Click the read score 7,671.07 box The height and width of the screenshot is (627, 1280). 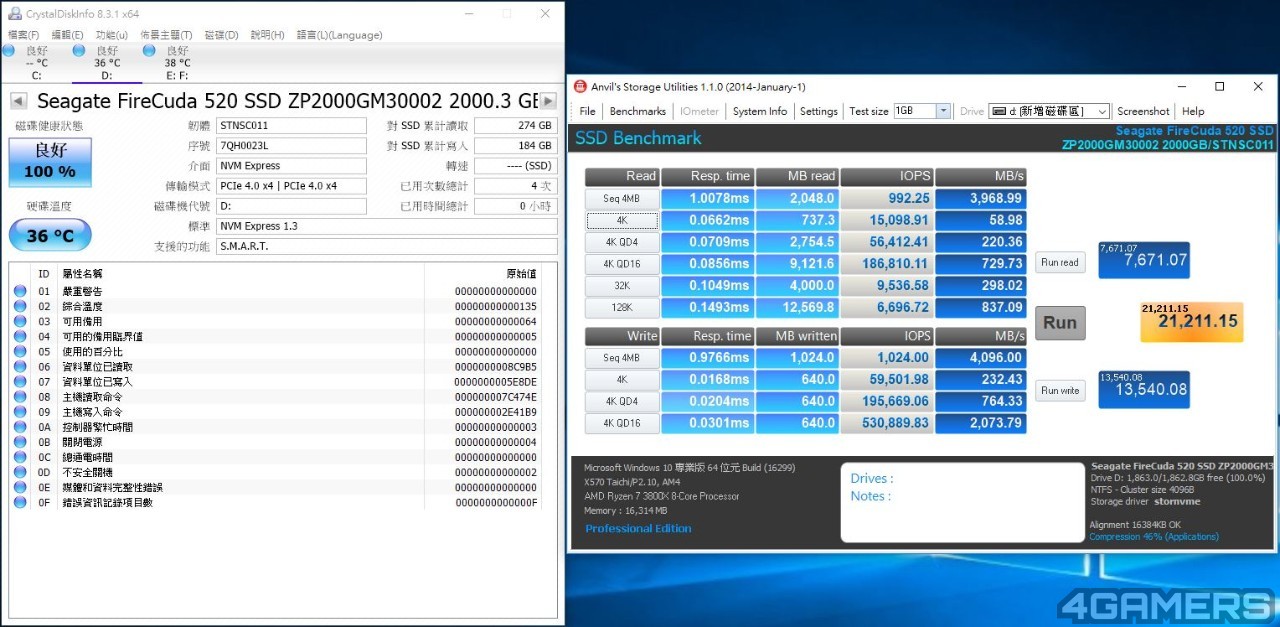click(1144, 260)
